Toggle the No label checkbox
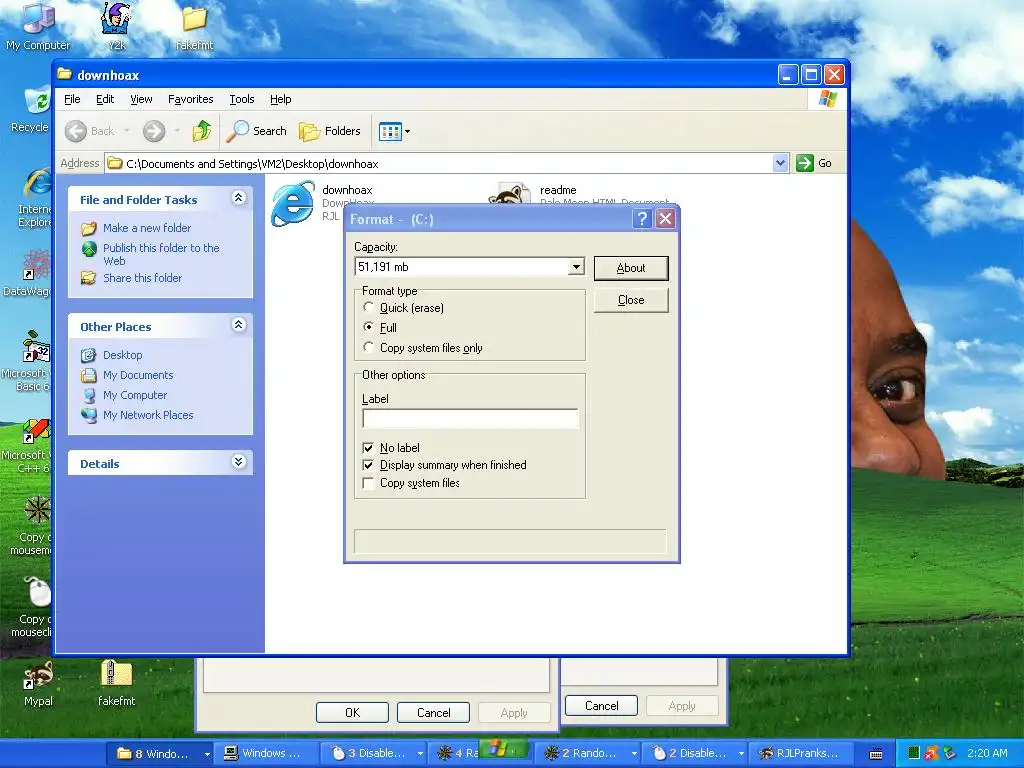 [x=368, y=448]
